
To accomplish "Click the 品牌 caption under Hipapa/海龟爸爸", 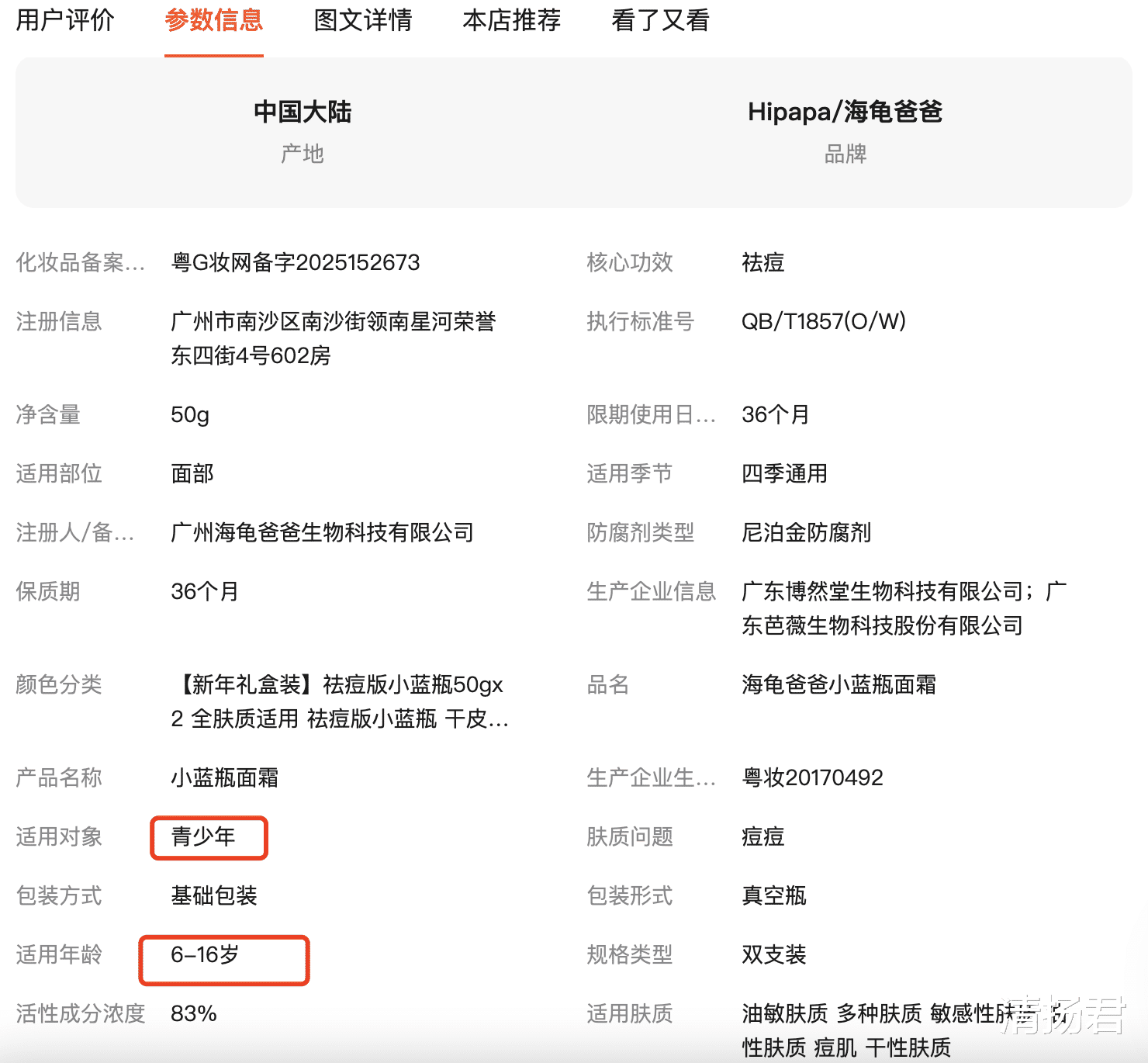I will 845,154.
